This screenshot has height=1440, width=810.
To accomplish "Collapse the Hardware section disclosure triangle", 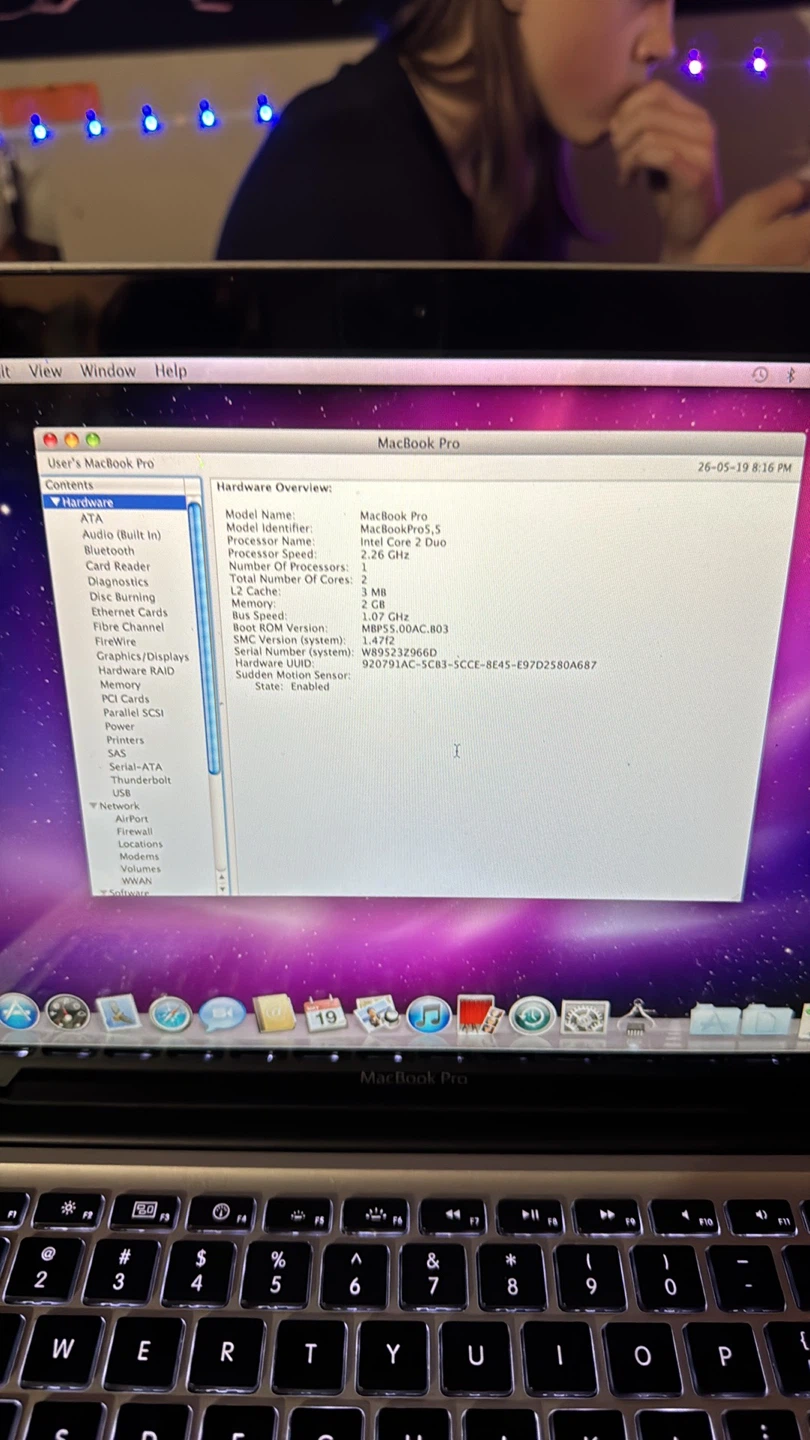I will (x=56, y=502).
